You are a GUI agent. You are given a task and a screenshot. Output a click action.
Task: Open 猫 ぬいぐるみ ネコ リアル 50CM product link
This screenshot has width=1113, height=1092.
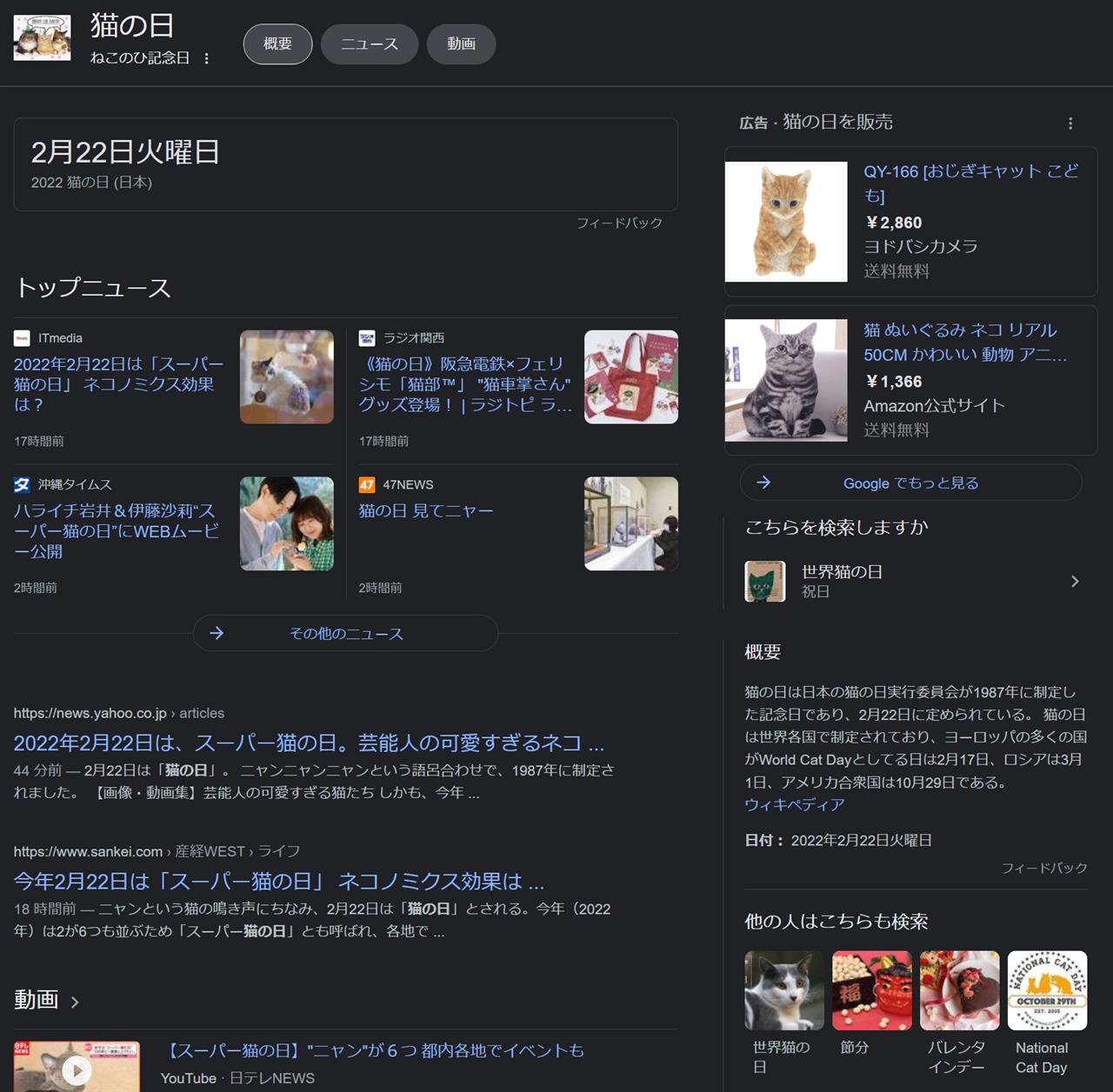(x=965, y=343)
